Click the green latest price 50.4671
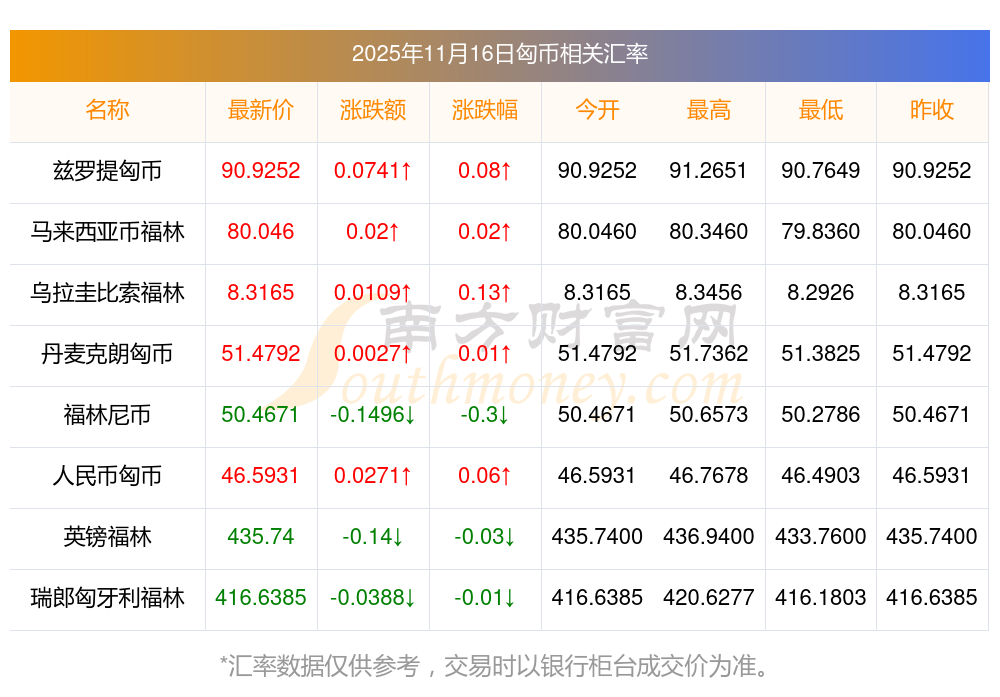Image resolution: width=1000 pixels, height=697 pixels. (260, 415)
